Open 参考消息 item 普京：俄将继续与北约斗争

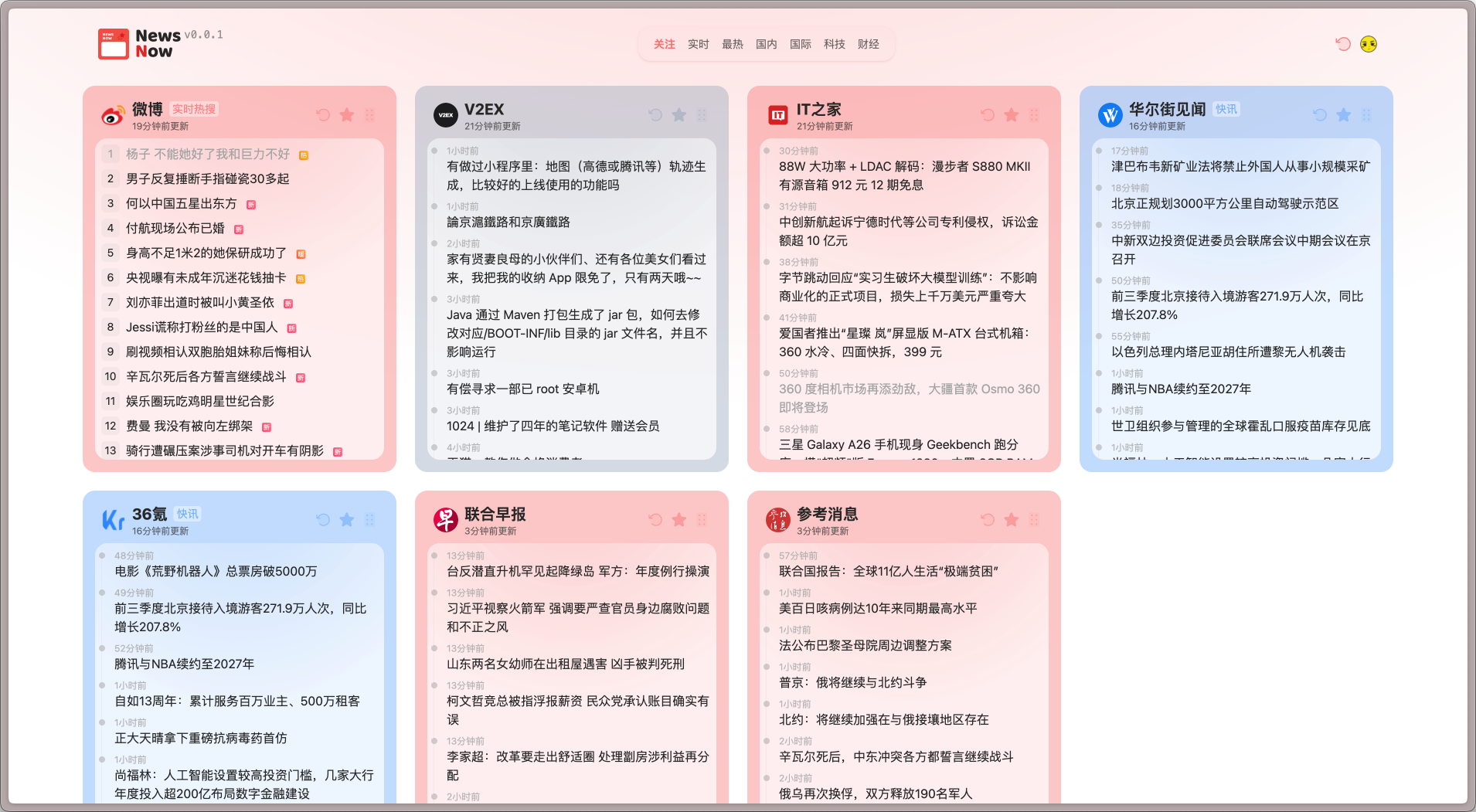point(853,682)
